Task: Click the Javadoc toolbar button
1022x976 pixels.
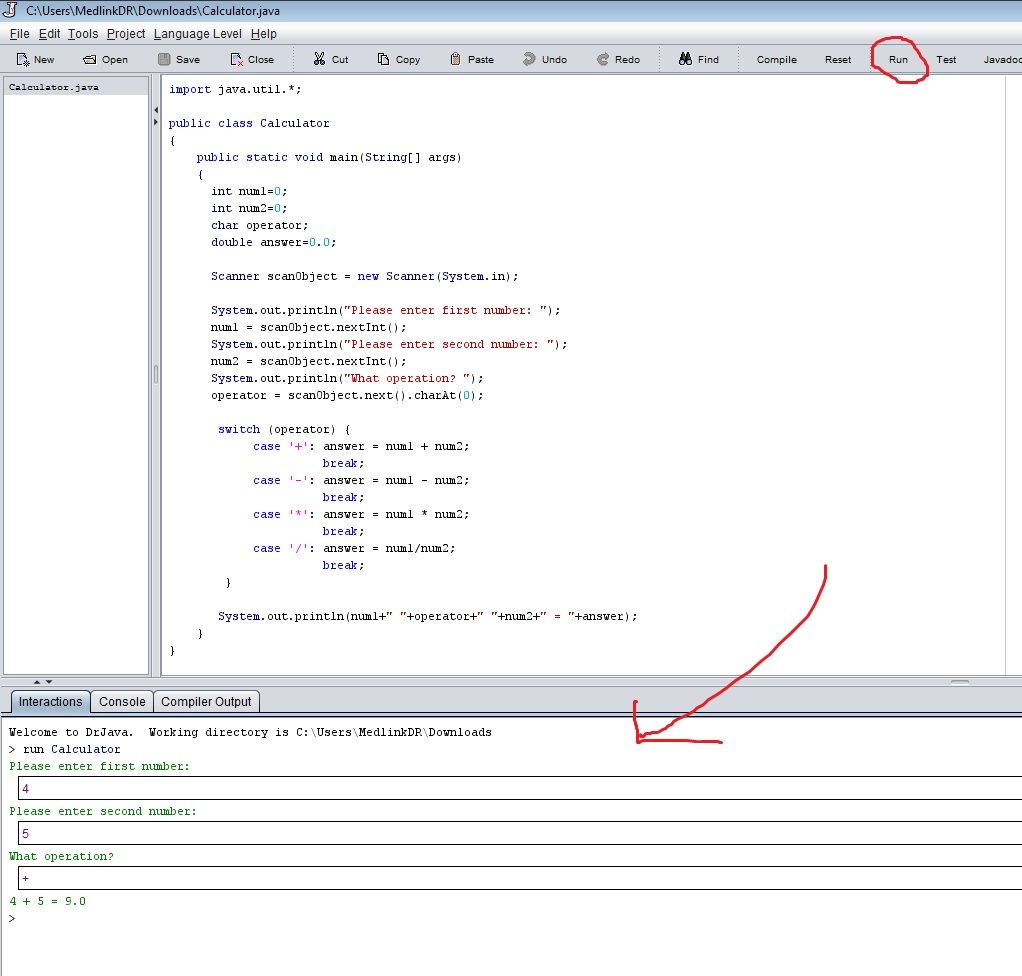Action: click(1001, 59)
